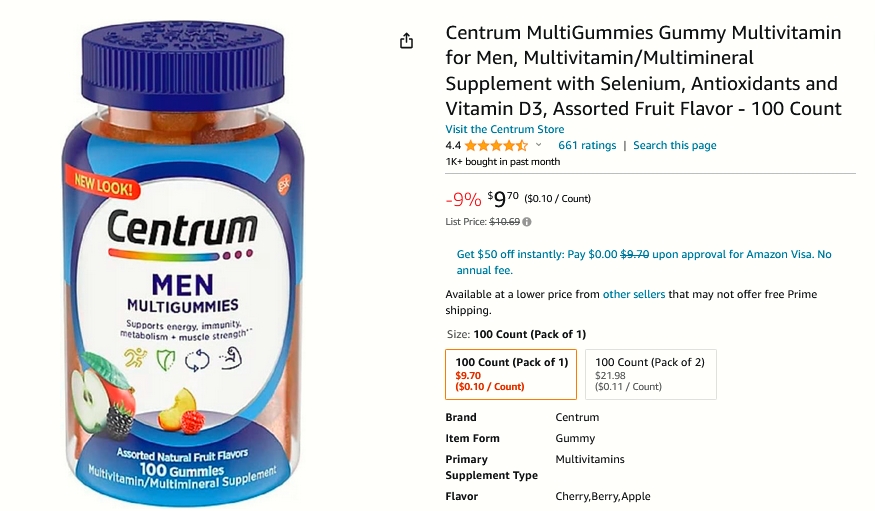Click the New Look! badge on bottle
The height and width of the screenshot is (511, 875).
pyautogui.click(x=103, y=186)
